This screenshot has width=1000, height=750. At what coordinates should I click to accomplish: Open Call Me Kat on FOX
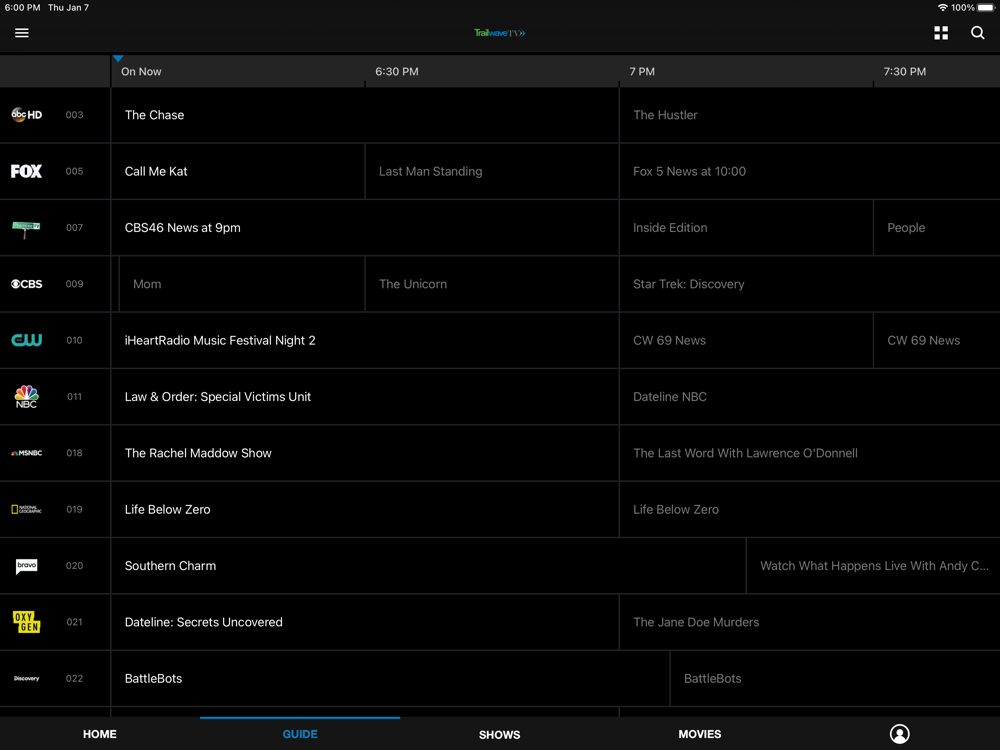tap(238, 171)
